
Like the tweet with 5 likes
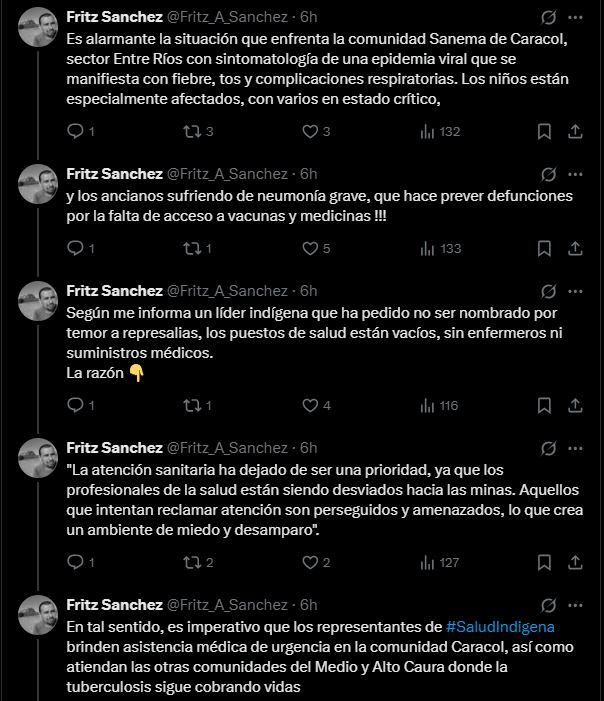[x=309, y=248]
